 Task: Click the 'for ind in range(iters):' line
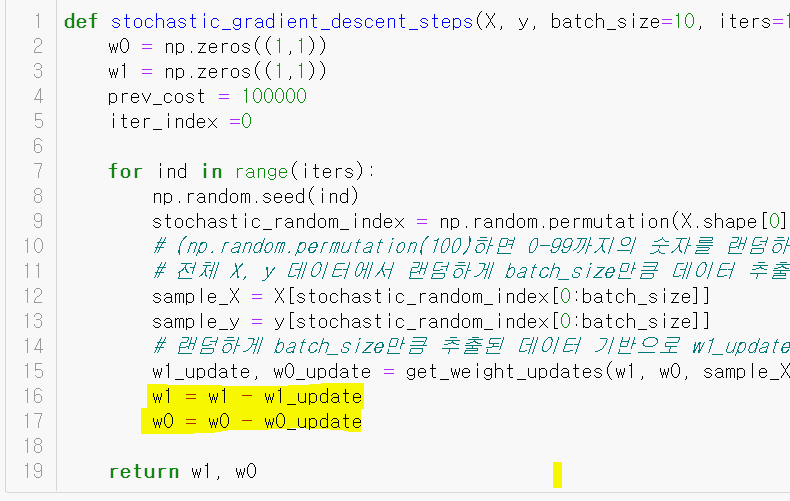click(x=242, y=171)
